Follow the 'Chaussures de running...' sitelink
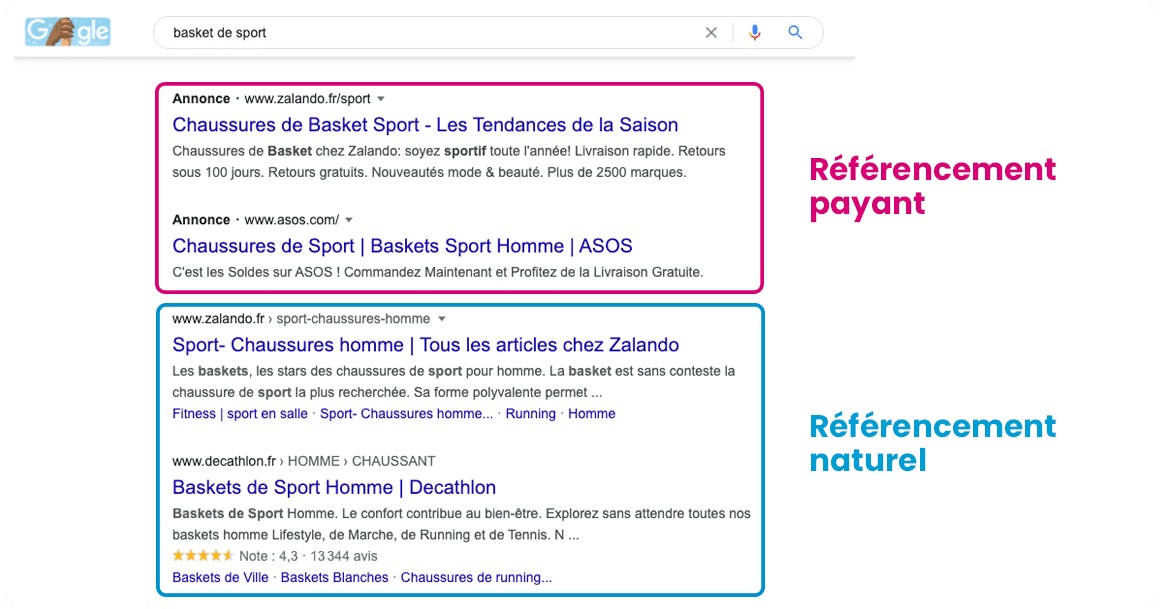Screen dimensions: 1164x609 [477, 577]
